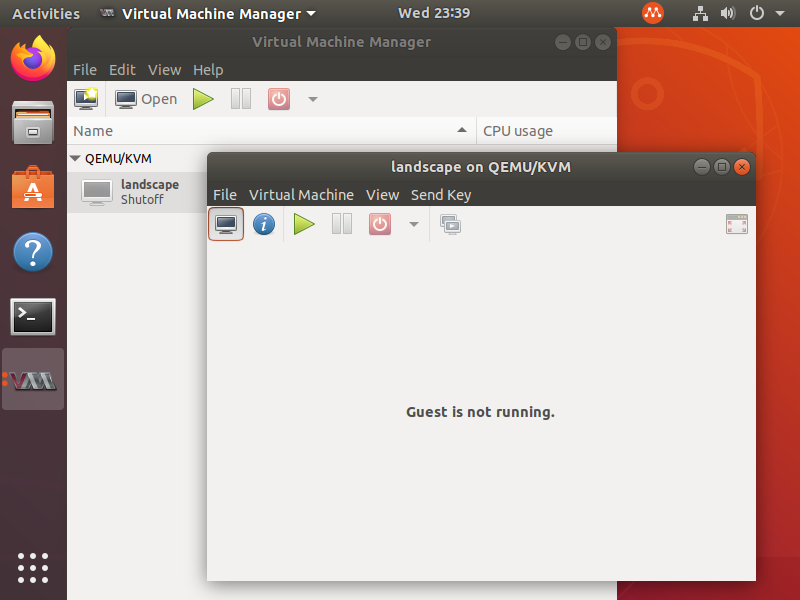Open Ubuntu Software from the dock
Viewport: 800px width, 600px height.
coord(33,187)
